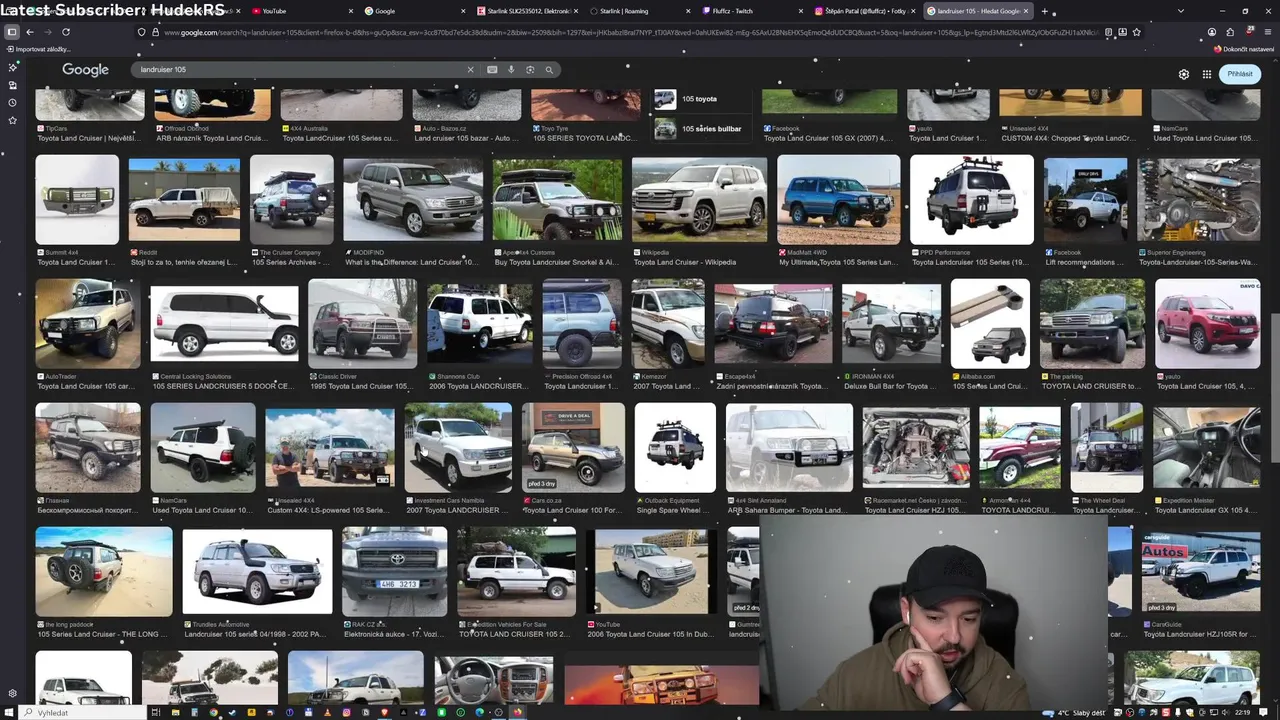Open Instagram app from the taskbar
The width and height of the screenshot is (1280, 720).
coord(346,713)
